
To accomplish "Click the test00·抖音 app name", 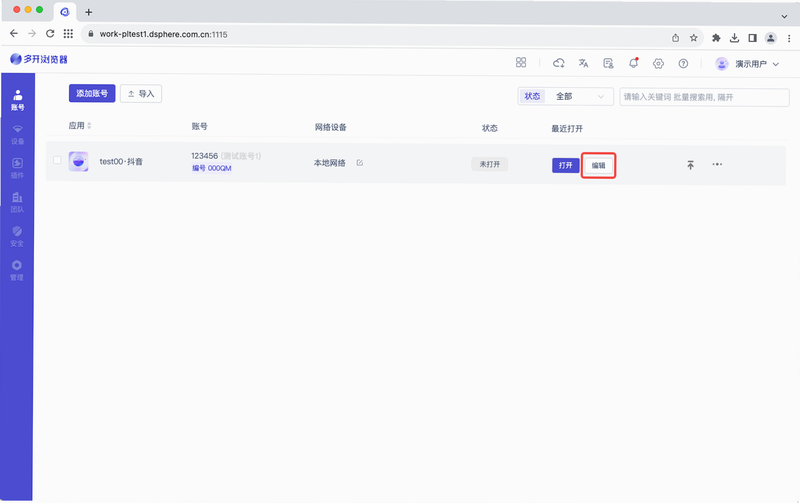I will [121, 162].
